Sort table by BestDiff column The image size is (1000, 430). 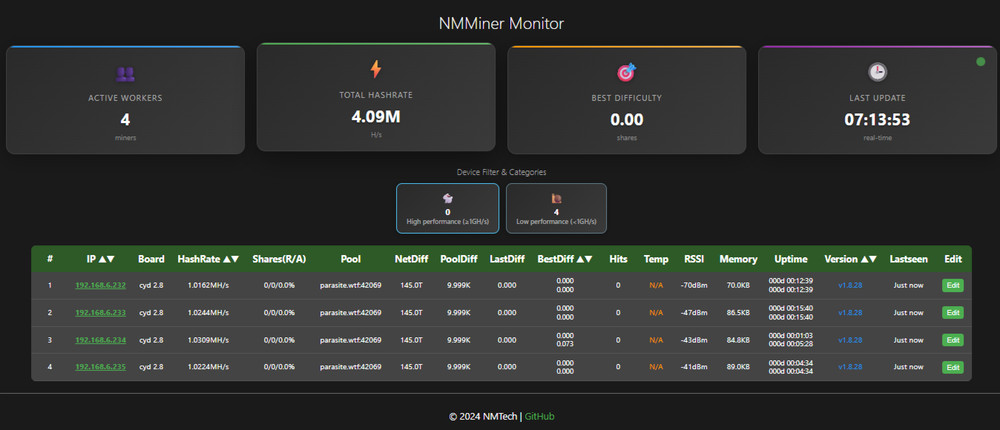tap(565, 259)
